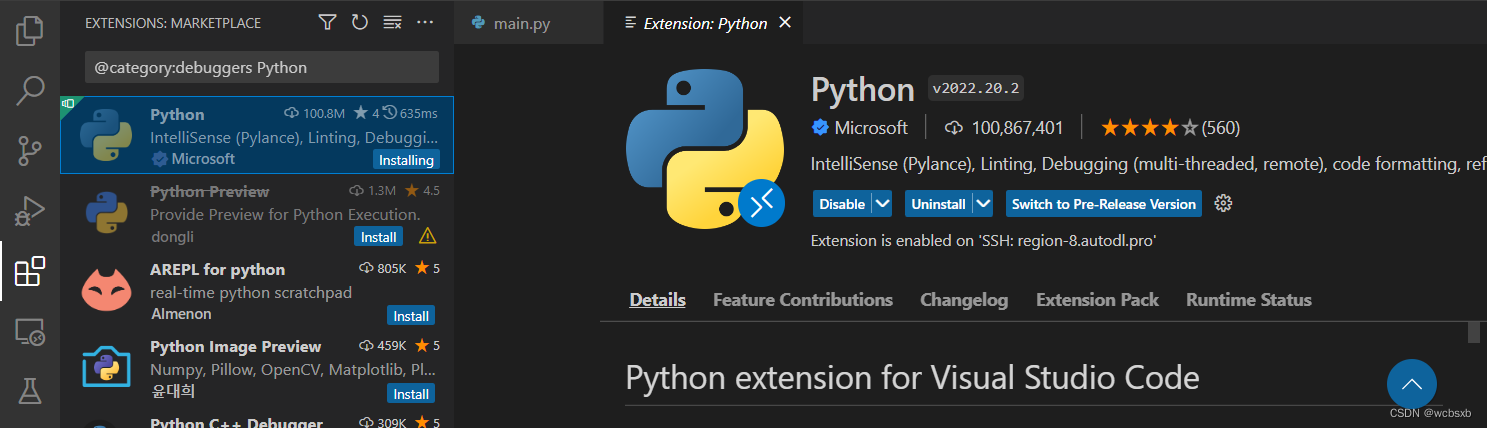This screenshot has width=1487, height=428.
Task: Click Switch to Pre-Release Version button
Action: [x=1103, y=204]
